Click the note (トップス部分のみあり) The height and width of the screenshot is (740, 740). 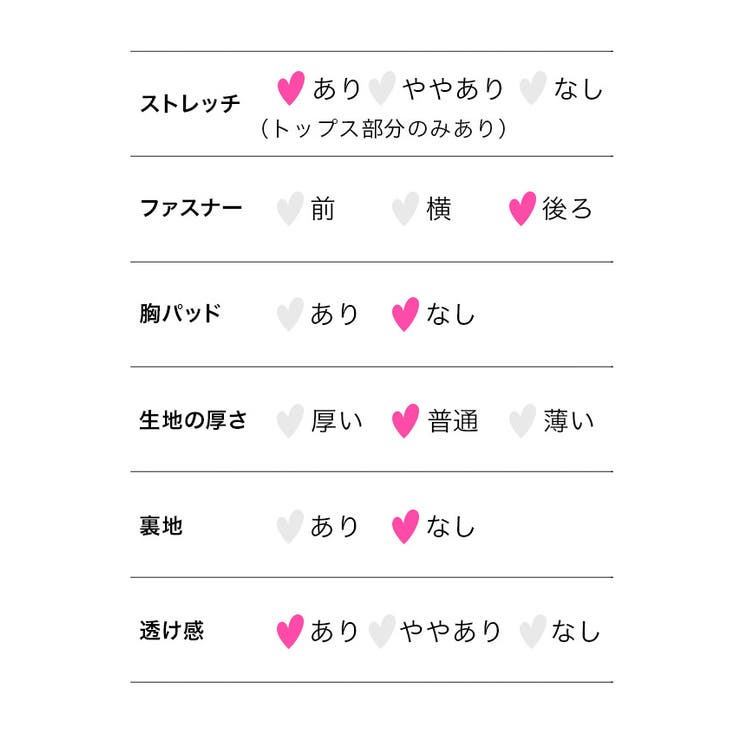383,128
